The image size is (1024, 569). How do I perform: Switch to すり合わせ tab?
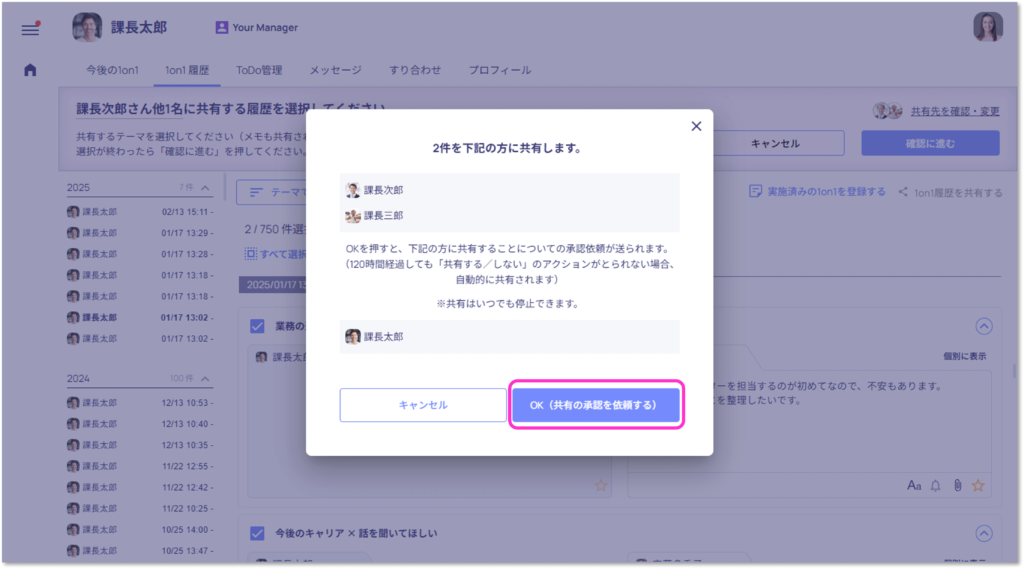point(415,70)
